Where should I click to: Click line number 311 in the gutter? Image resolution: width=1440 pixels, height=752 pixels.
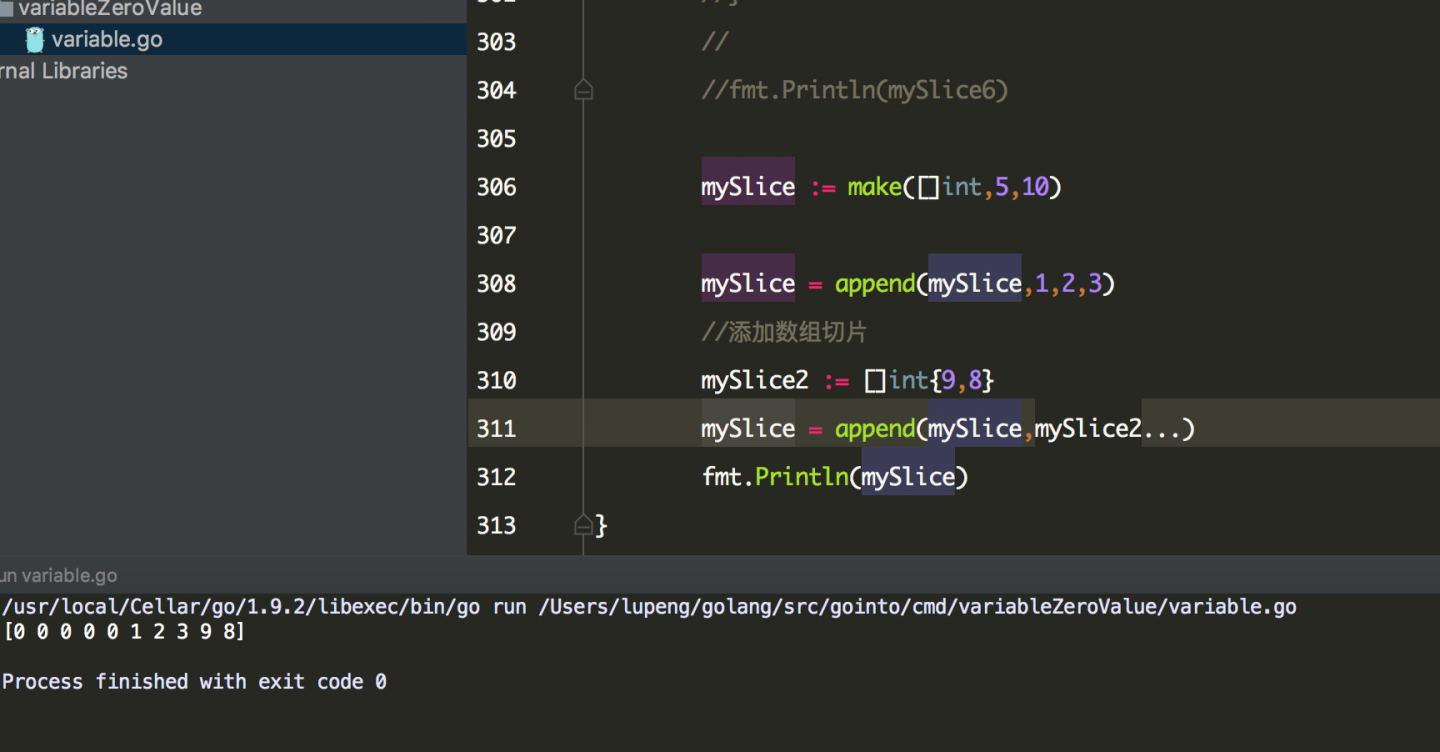(x=497, y=429)
